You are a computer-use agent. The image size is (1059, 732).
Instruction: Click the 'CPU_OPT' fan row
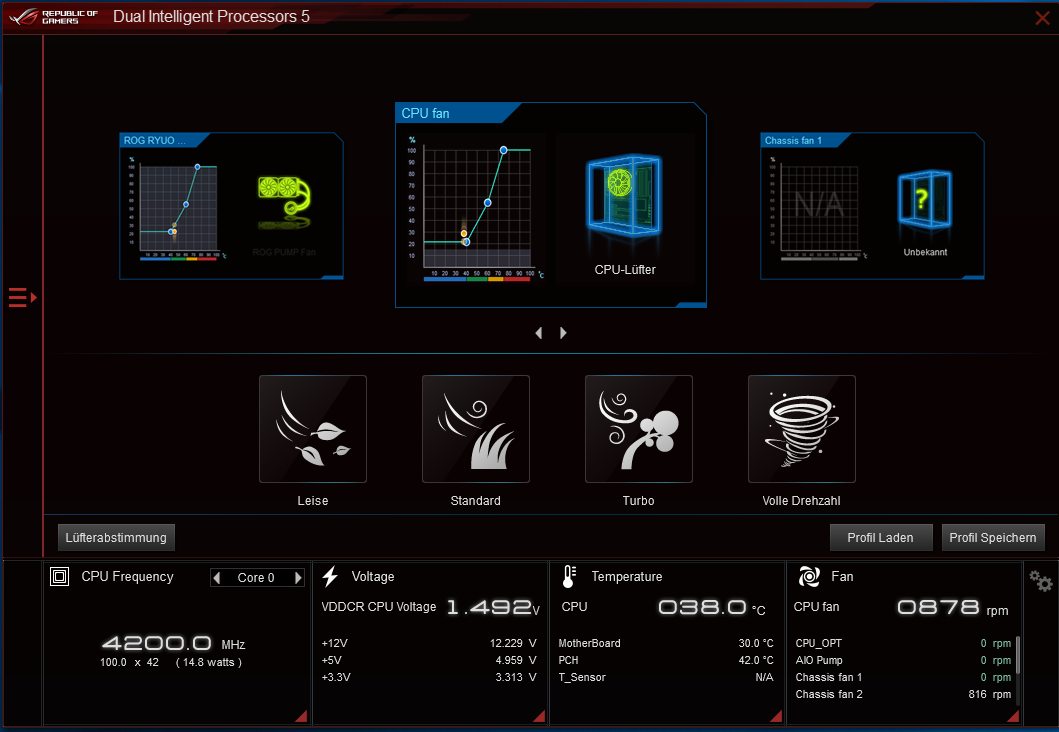tap(903, 643)
